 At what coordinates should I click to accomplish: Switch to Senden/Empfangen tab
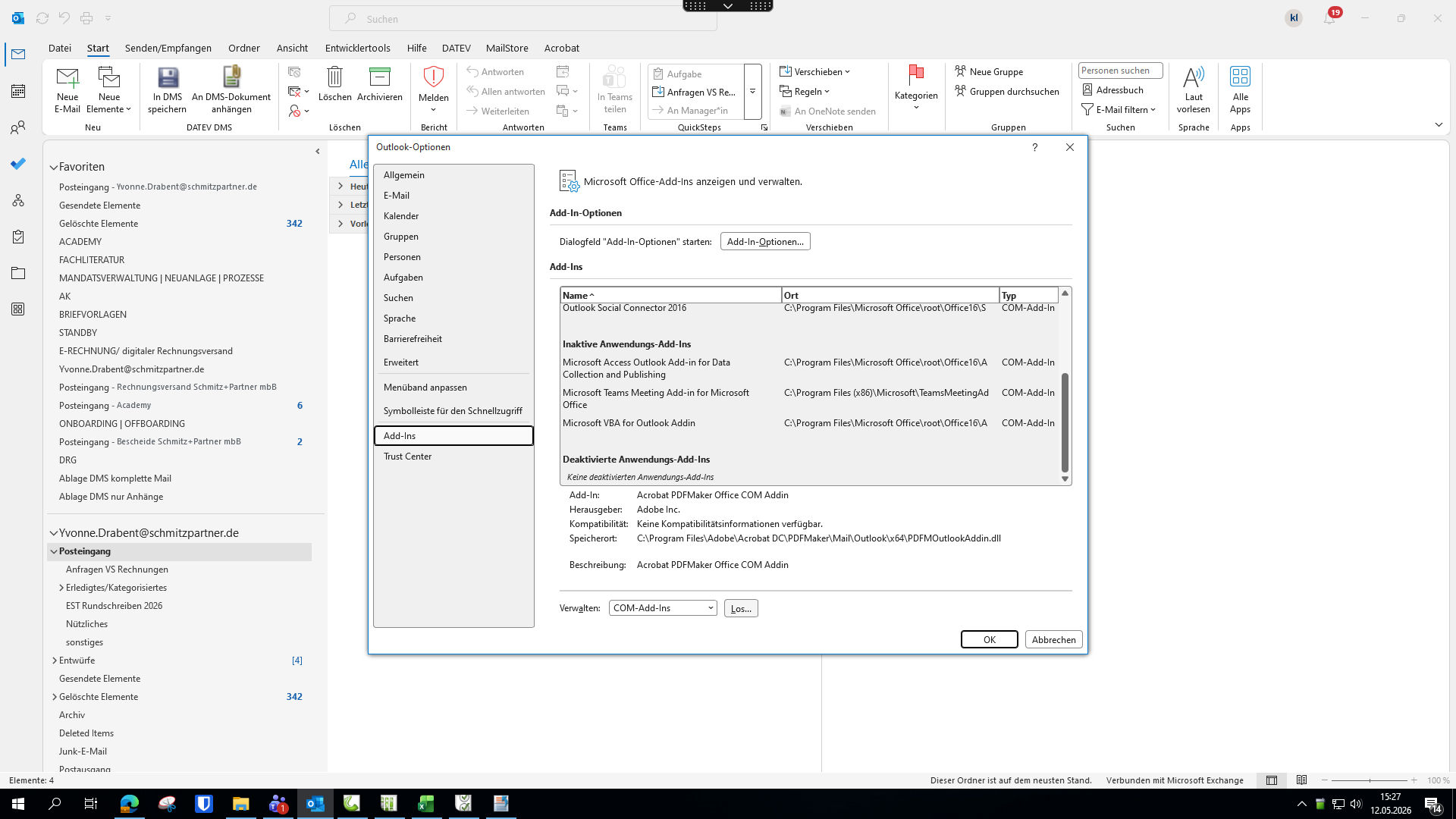point(168,48)
